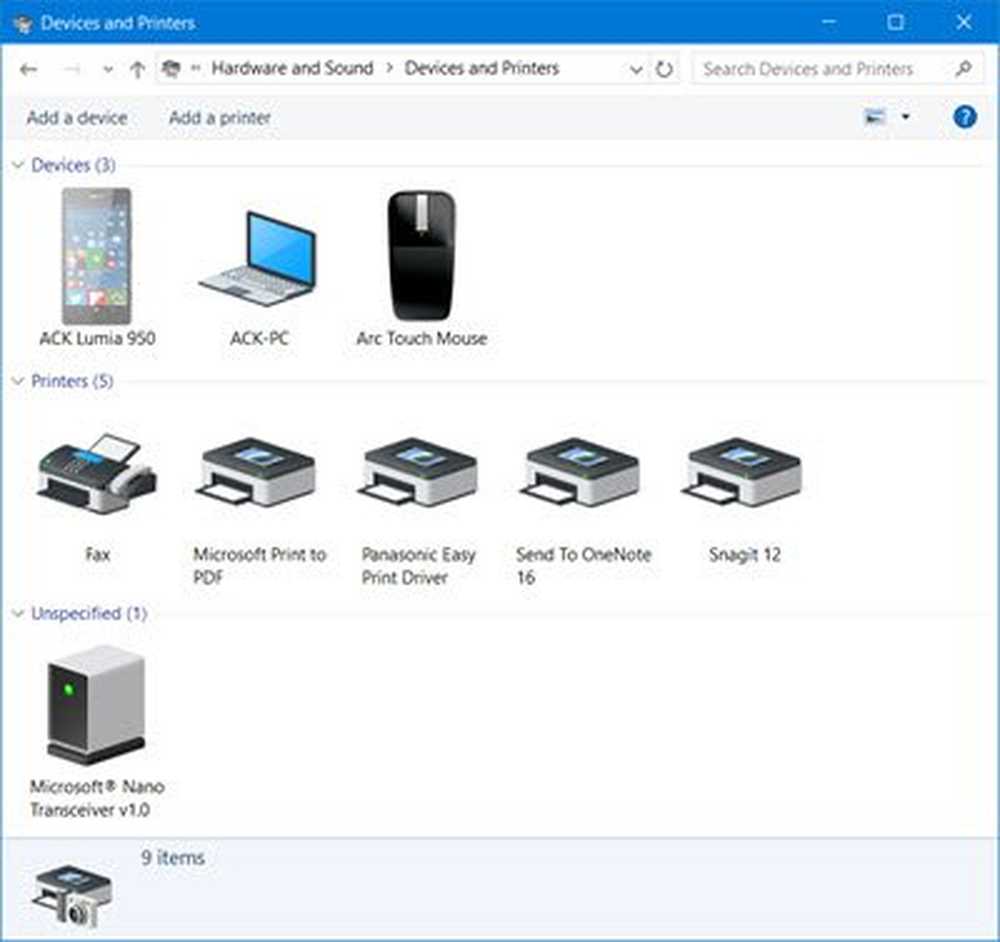Screen dimensions: 1000x942
Task: Click the Devices and Printers title bar icon
Action: (x=22, y=24)
